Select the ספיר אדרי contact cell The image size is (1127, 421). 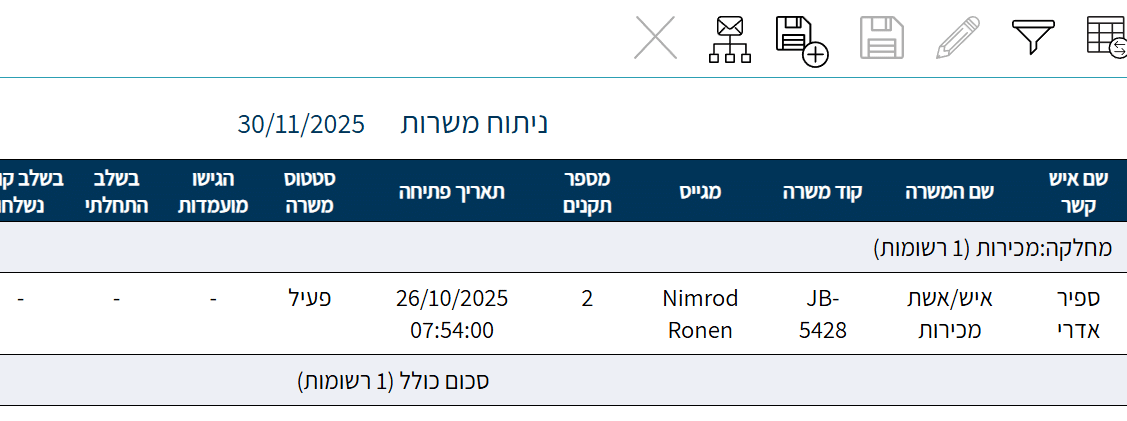[1078, 314]
